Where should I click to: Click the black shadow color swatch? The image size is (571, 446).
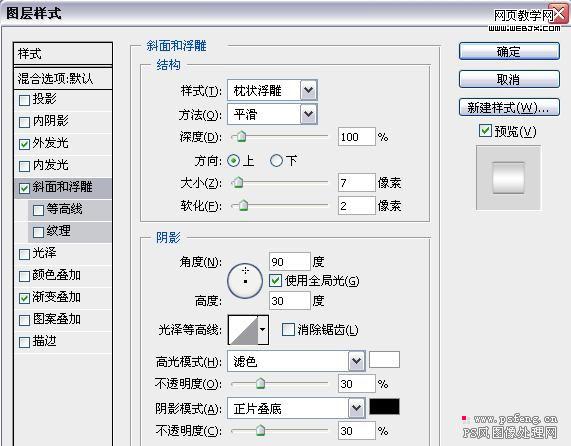385,406
